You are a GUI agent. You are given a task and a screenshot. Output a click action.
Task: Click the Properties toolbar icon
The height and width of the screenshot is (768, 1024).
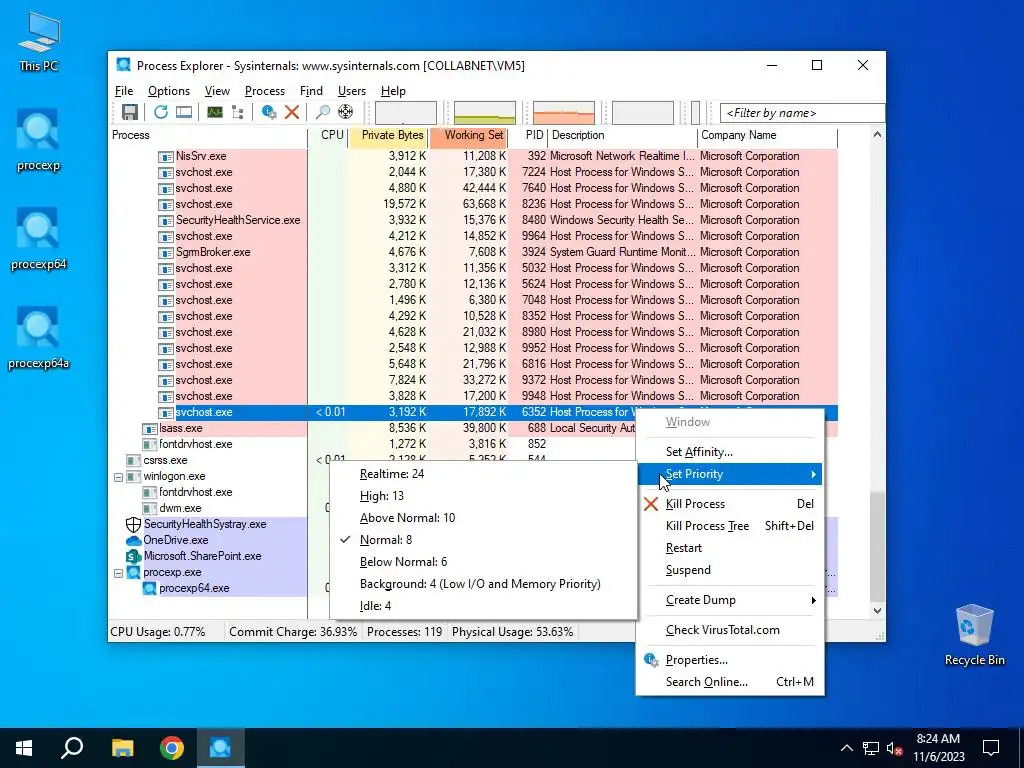pos(268,112)
